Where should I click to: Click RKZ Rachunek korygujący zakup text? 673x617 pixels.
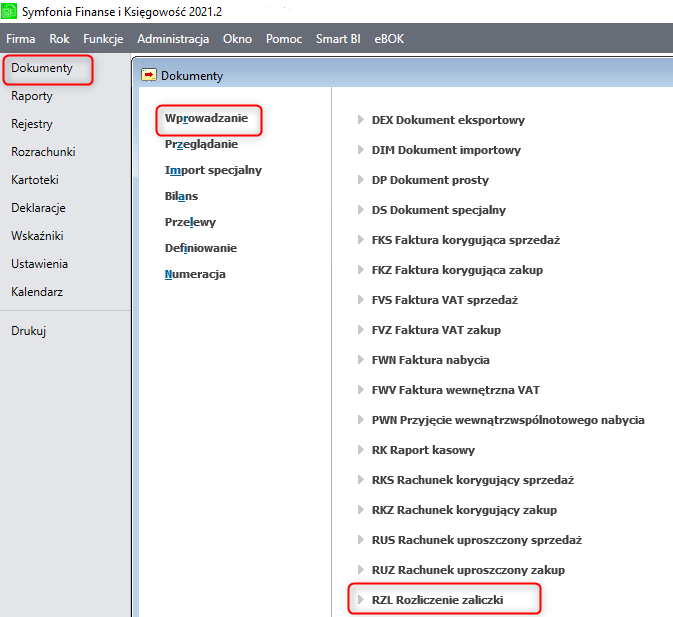[464, 510]
